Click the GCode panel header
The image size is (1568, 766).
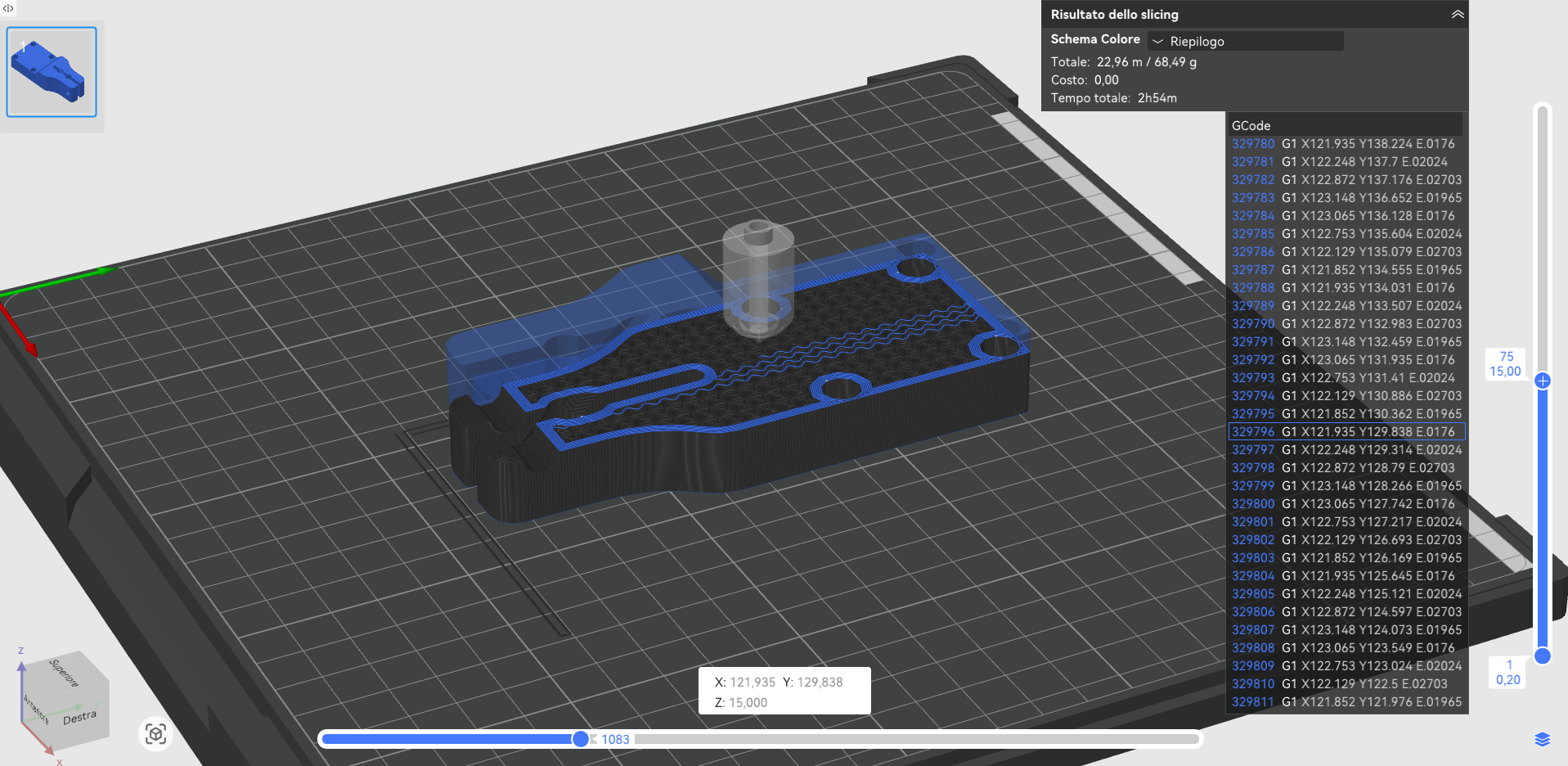tap(1346, 125)
